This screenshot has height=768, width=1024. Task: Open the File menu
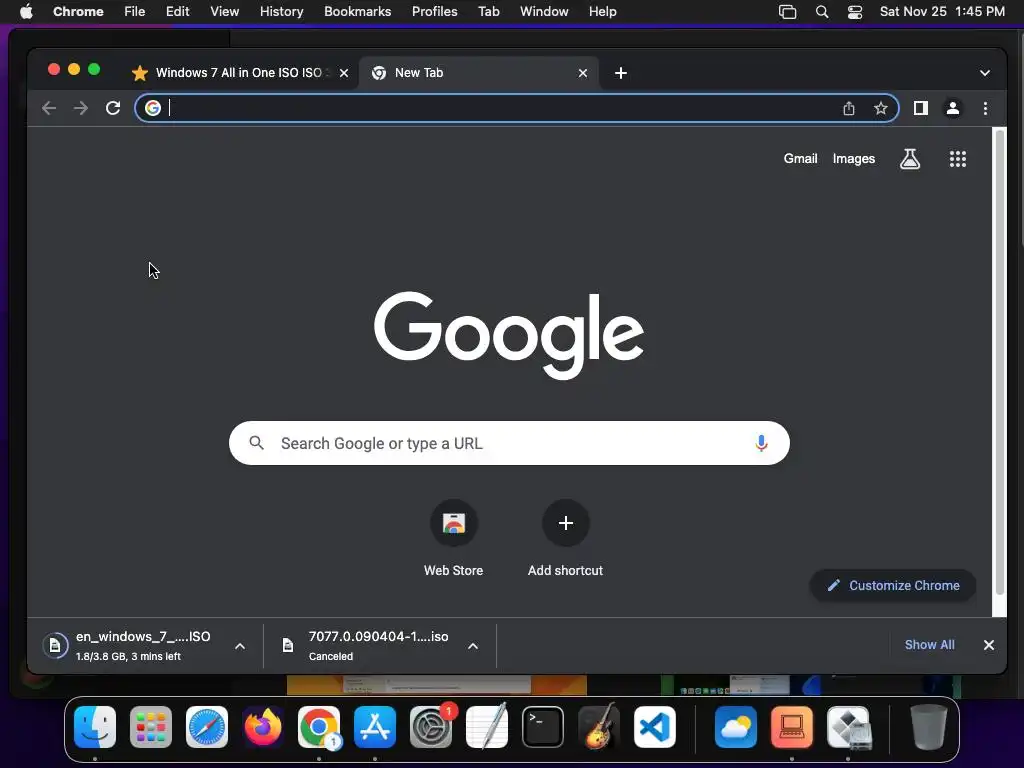coord(135,12)
